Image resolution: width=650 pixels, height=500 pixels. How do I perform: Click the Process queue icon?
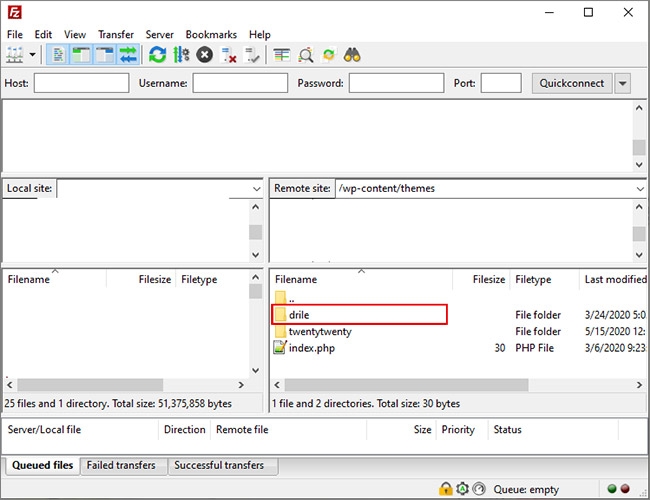tap(181, 55)
